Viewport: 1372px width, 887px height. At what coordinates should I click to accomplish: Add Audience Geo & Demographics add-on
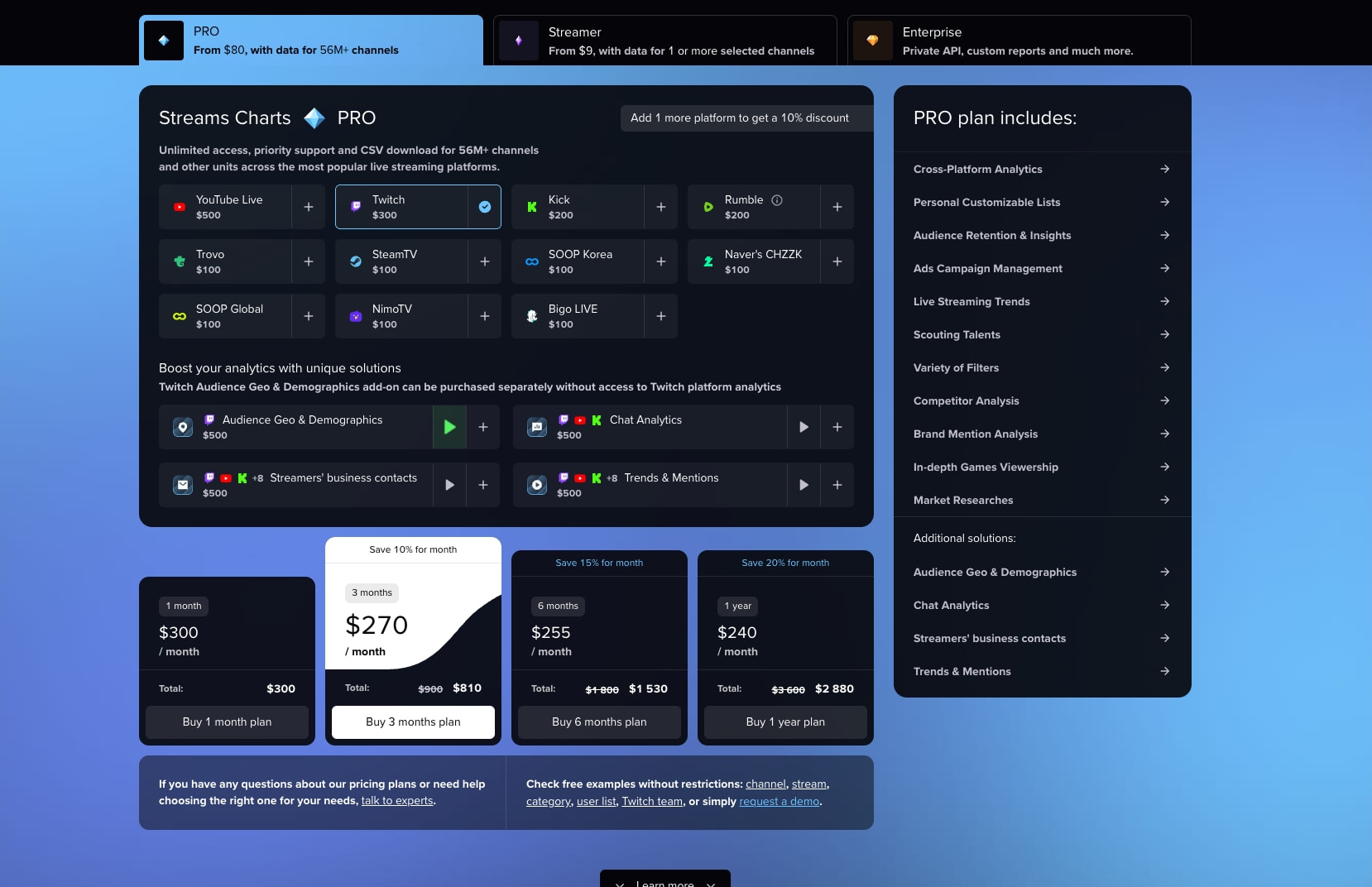483,427
